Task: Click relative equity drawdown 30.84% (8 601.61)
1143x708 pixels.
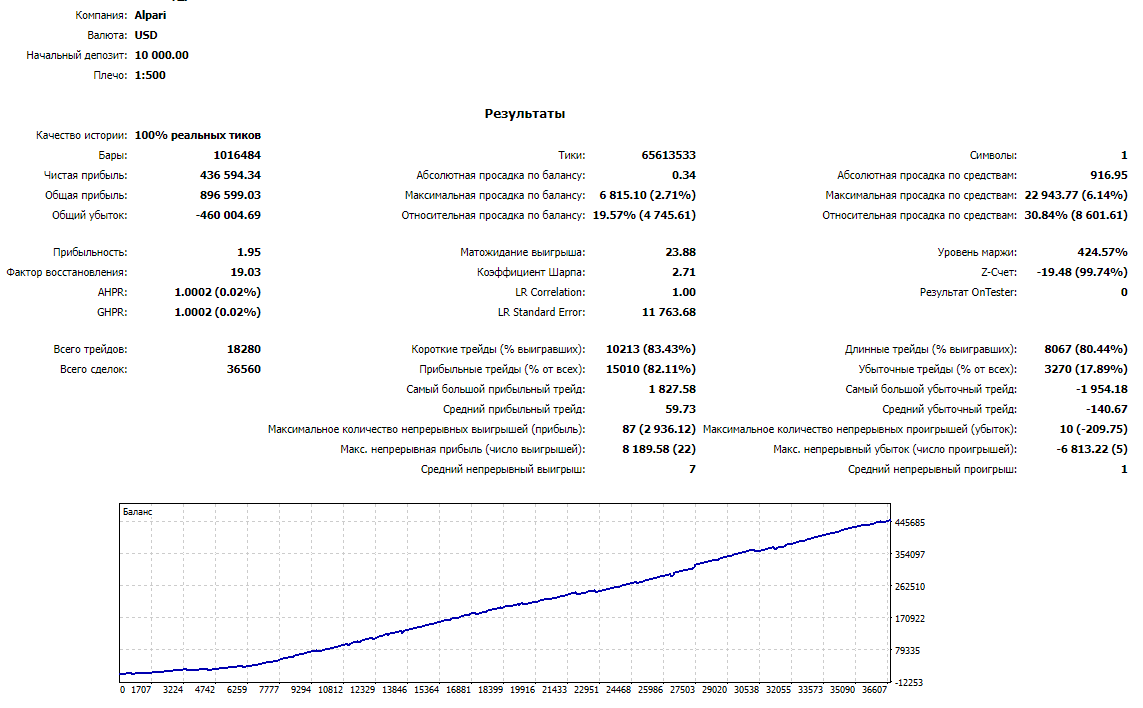Action: point(1076,215)
